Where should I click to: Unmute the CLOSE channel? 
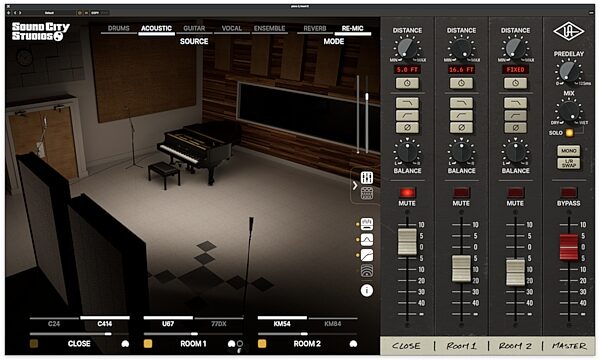coord(407,192)
